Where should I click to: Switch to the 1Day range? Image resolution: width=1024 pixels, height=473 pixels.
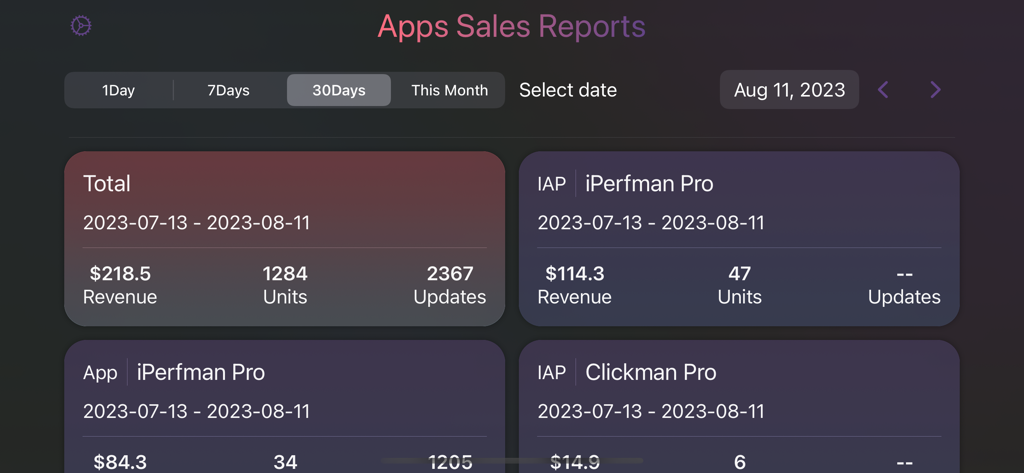point(118,90)
